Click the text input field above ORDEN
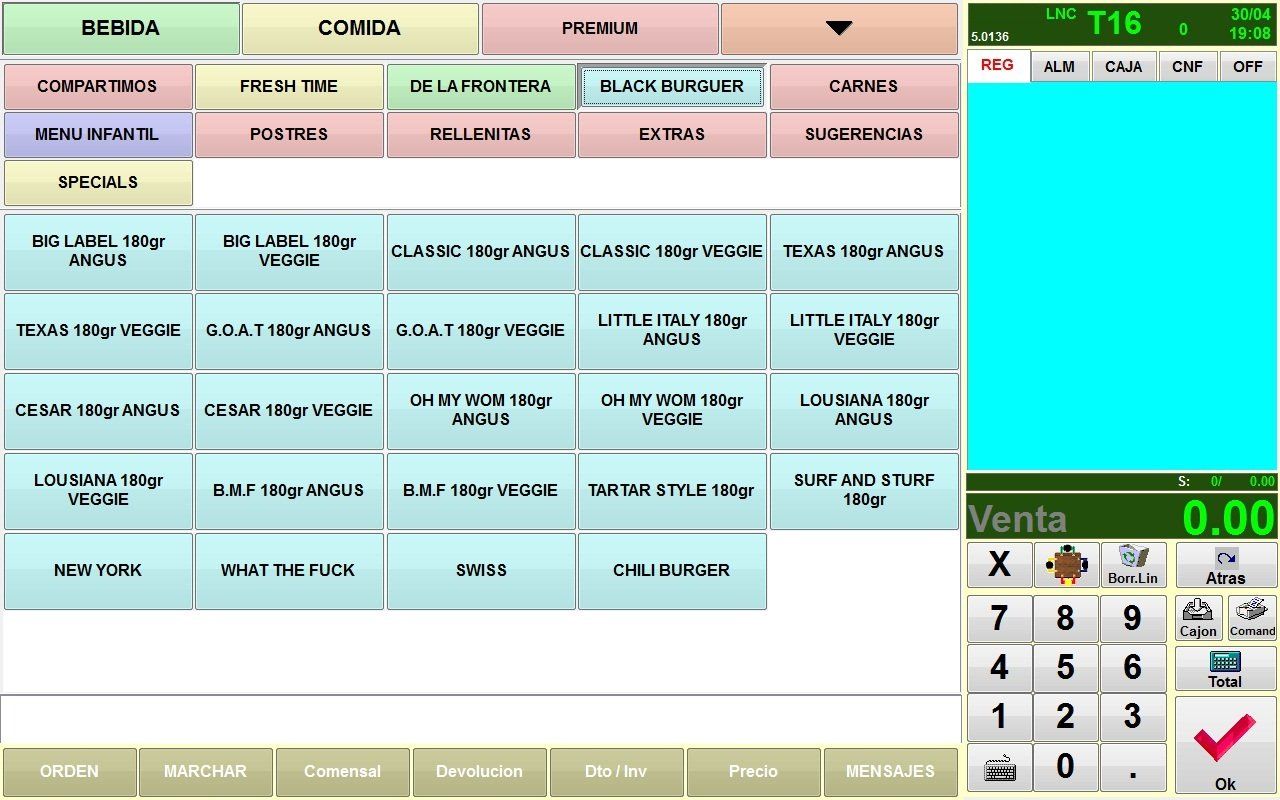 click(x=481, y=719)
